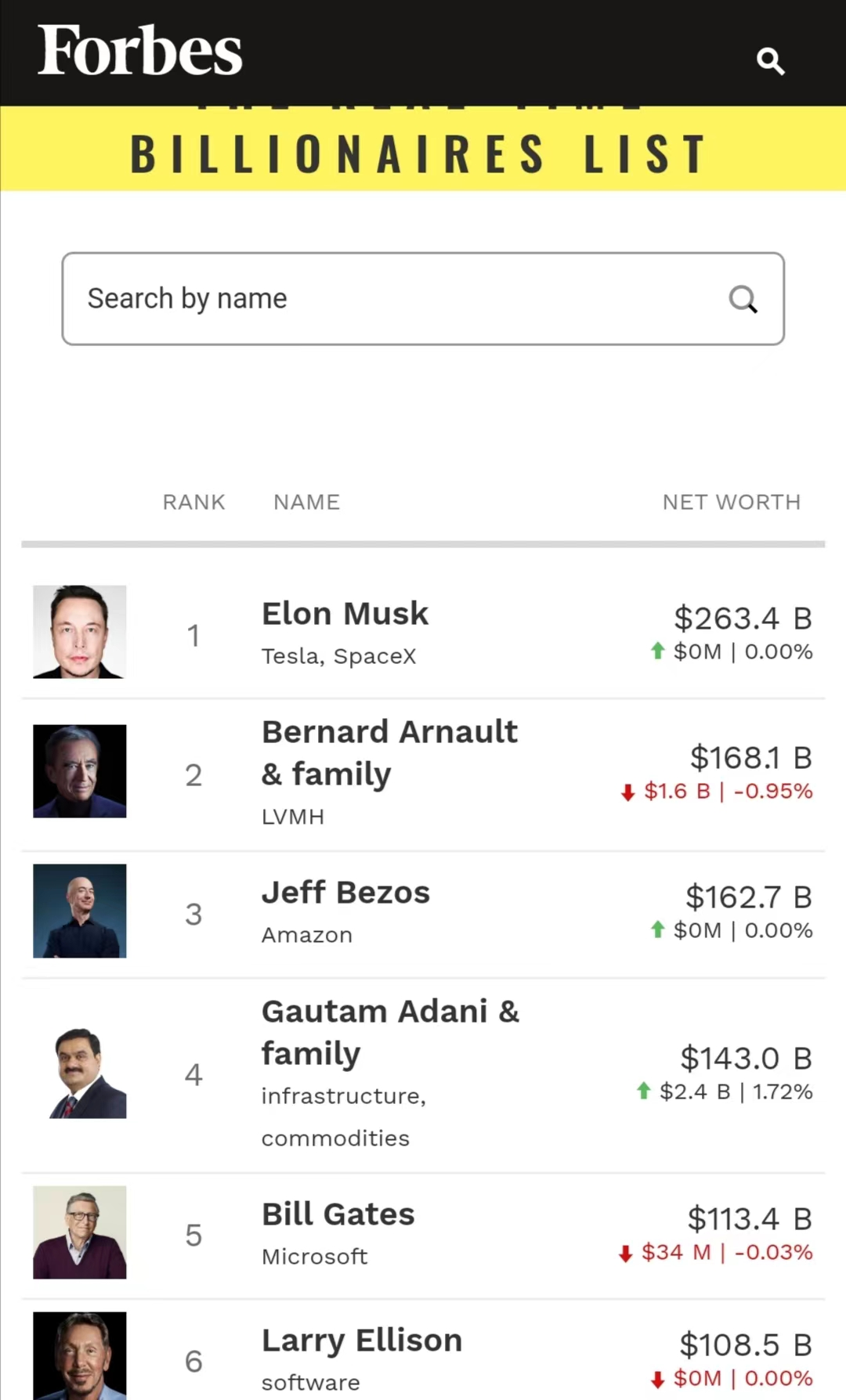Sort by the NET WORTH column header
Viewport: 846px width, 1400px height.
[731, 502]
